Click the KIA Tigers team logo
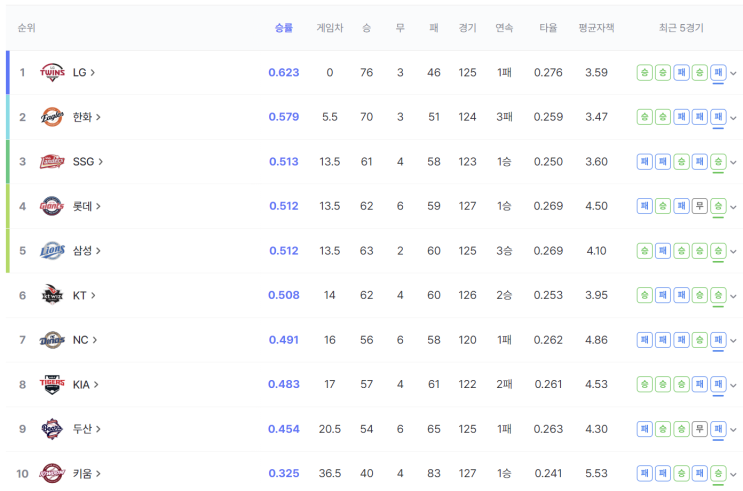This screenshot has width=743, height=491. tap(52, 384)
